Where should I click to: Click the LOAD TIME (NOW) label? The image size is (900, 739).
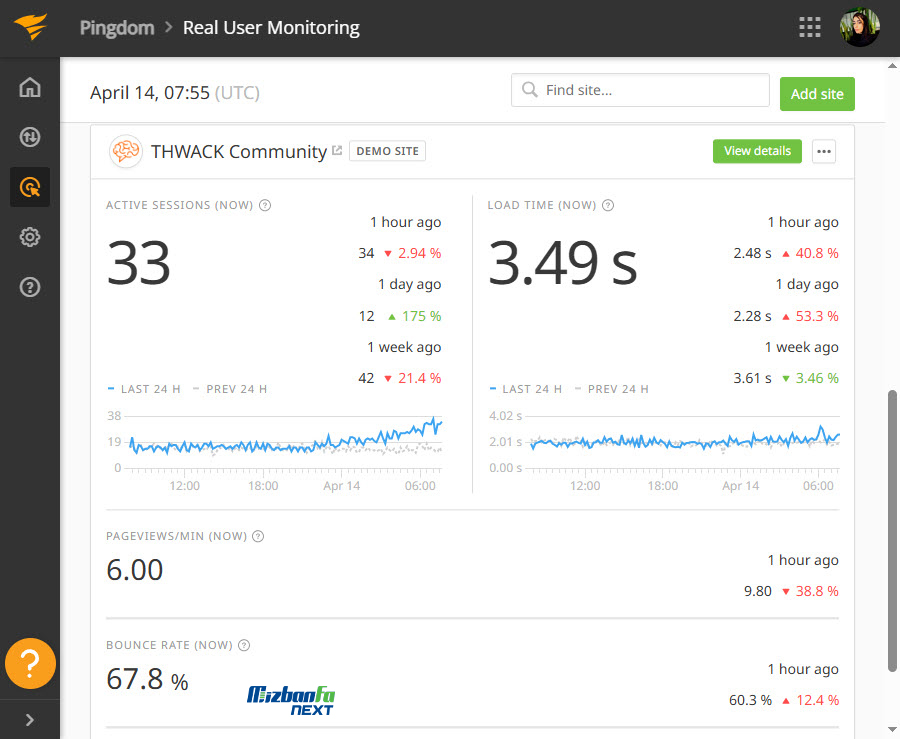tap(542, 205)
